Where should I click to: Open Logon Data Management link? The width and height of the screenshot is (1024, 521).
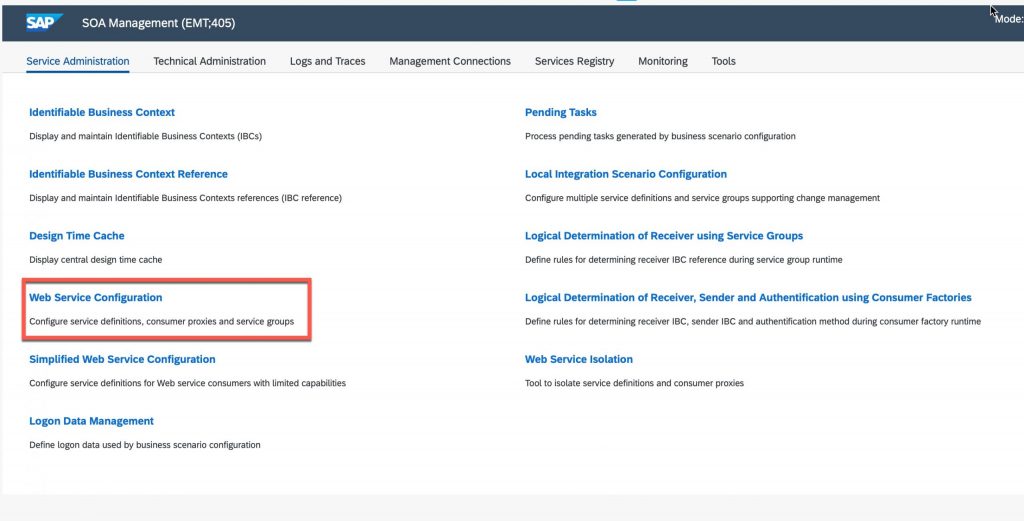[91, 421]
